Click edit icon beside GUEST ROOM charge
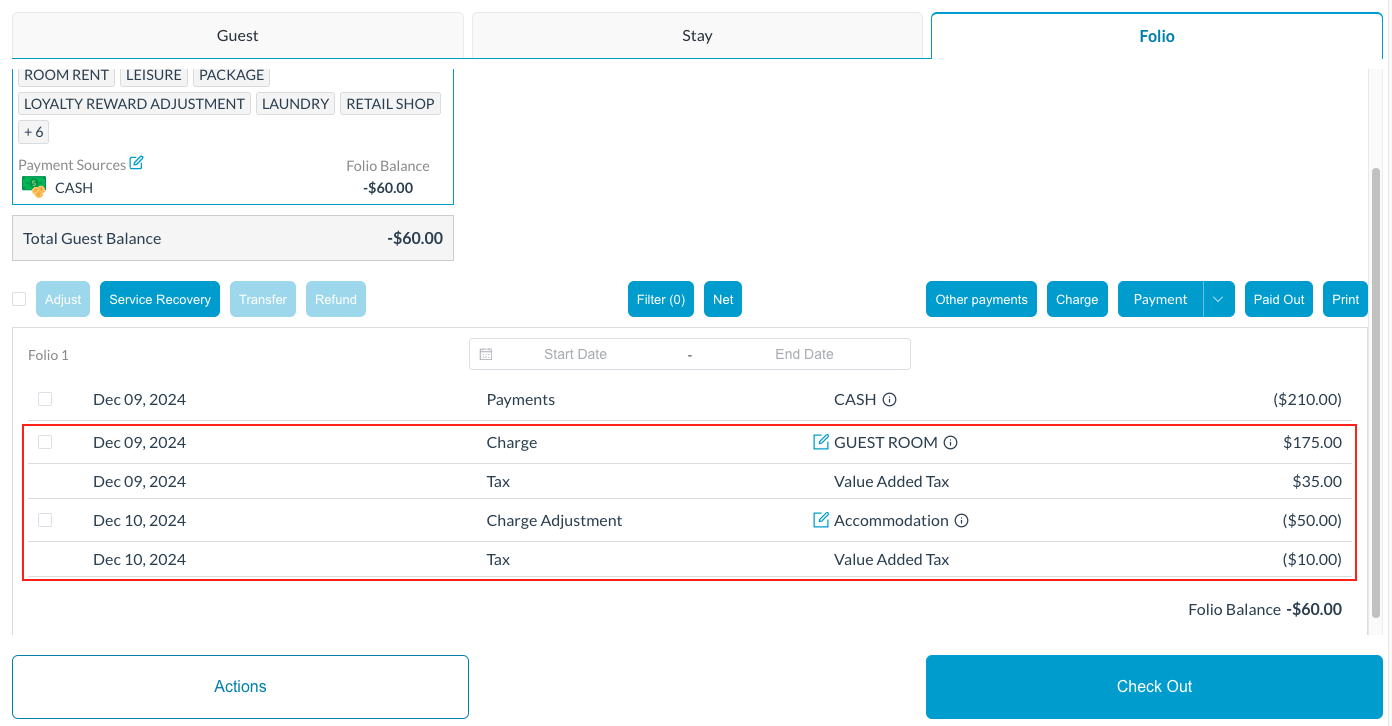This screenshot has width=1392, height=726. tap(821, 442)
